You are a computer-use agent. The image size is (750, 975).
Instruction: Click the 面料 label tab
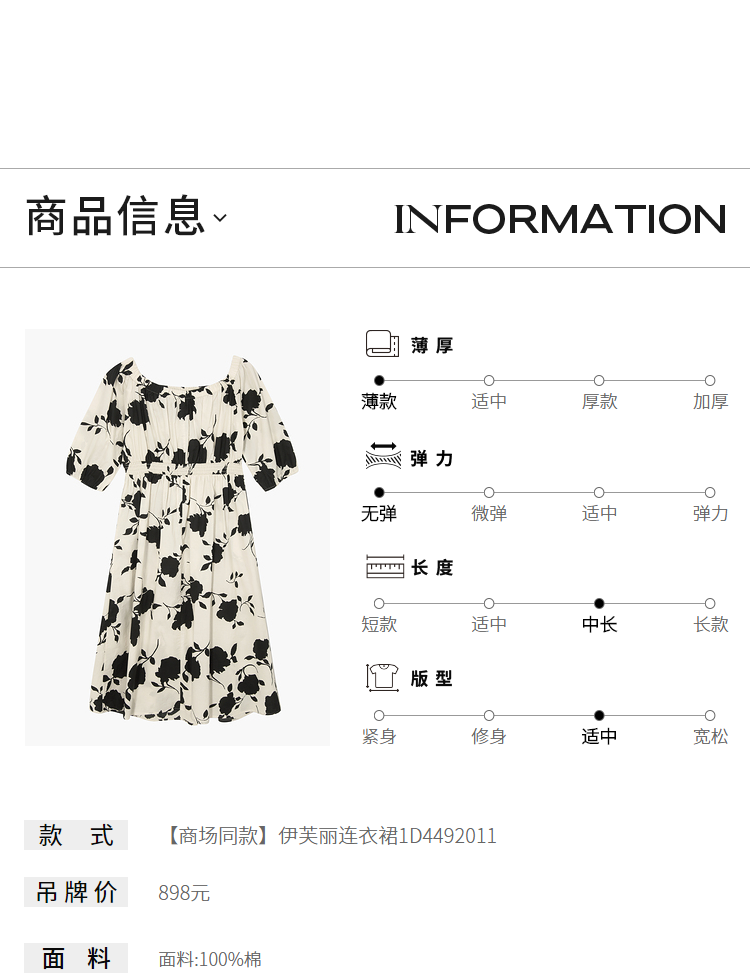76,958
